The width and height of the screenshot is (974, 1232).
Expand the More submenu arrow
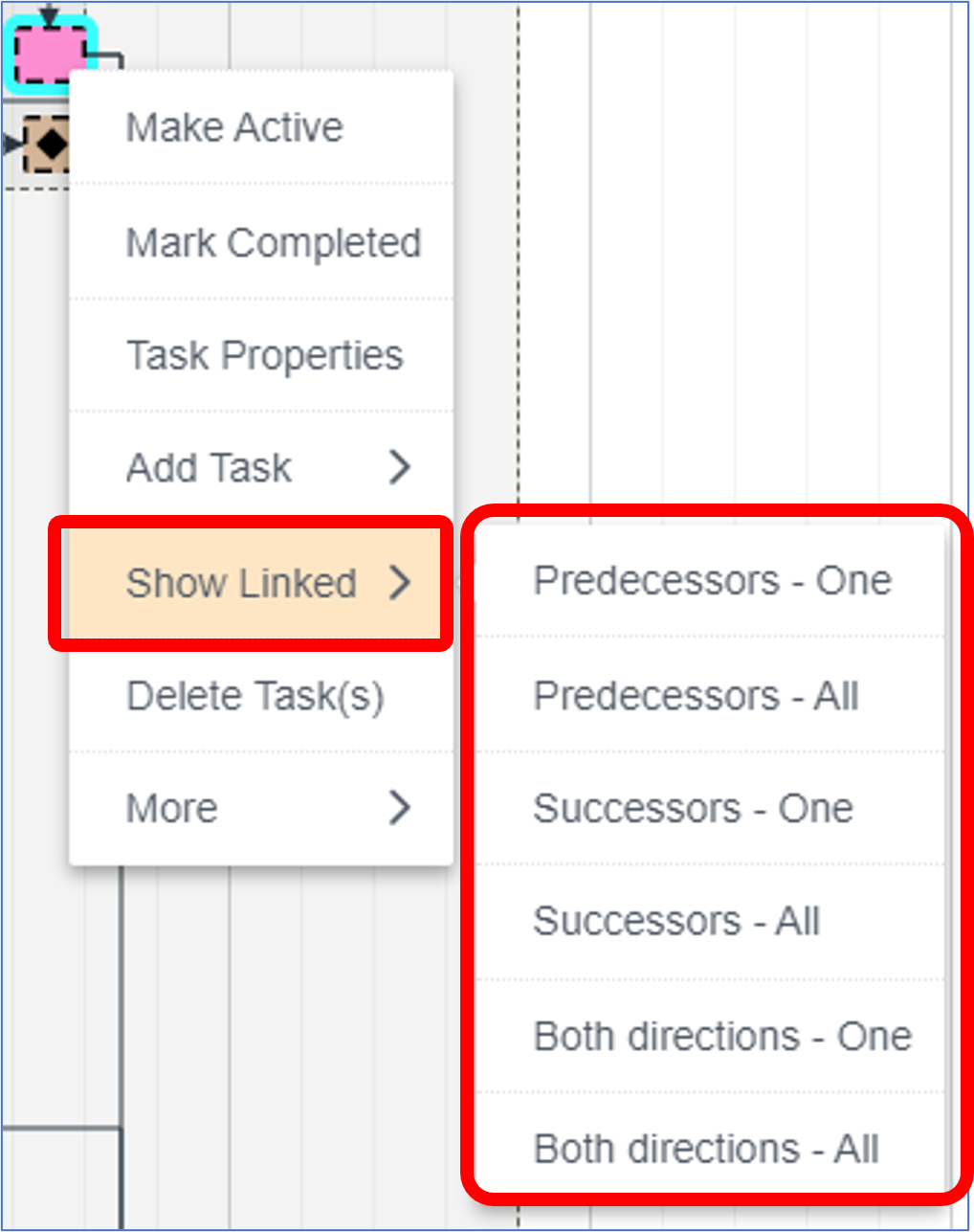[399, 808]
